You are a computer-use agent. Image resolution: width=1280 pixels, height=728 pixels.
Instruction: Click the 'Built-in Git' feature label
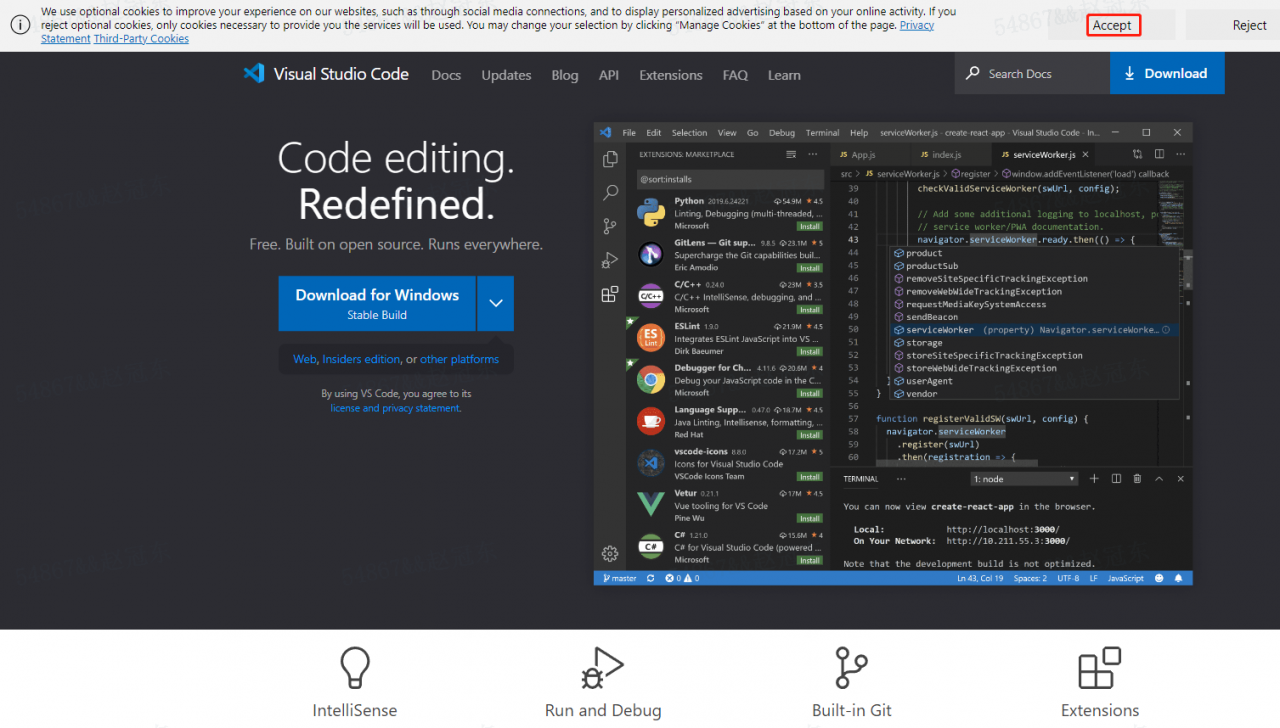(x=852, y=710)
